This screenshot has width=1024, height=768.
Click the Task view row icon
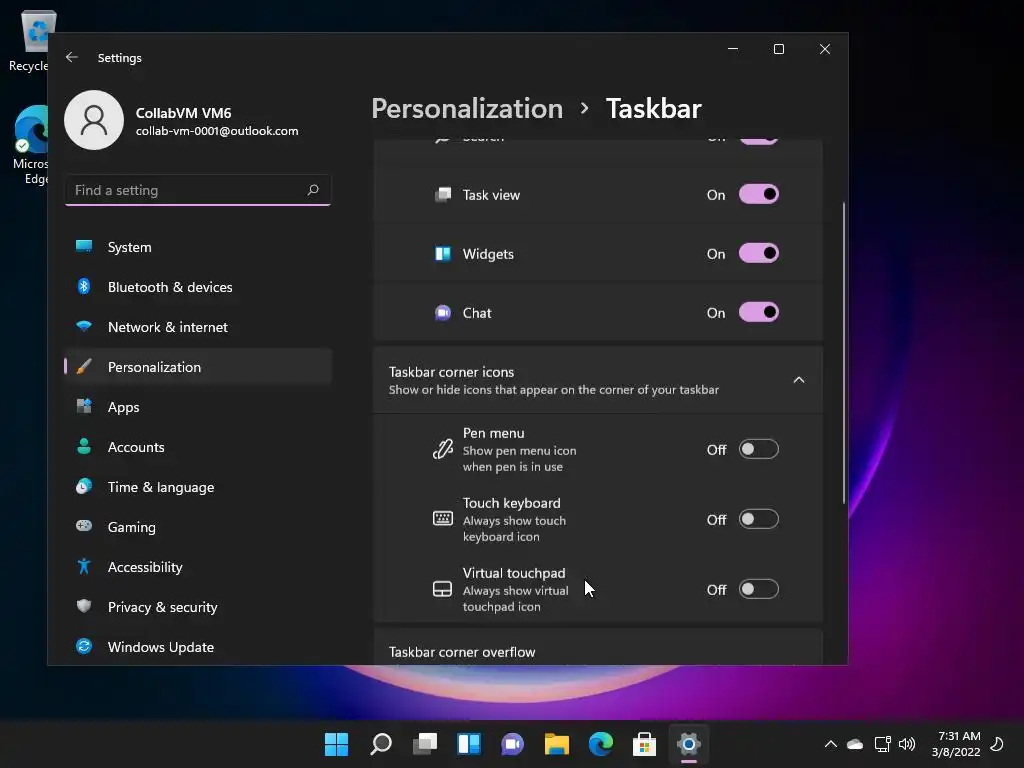click(443, 195)
